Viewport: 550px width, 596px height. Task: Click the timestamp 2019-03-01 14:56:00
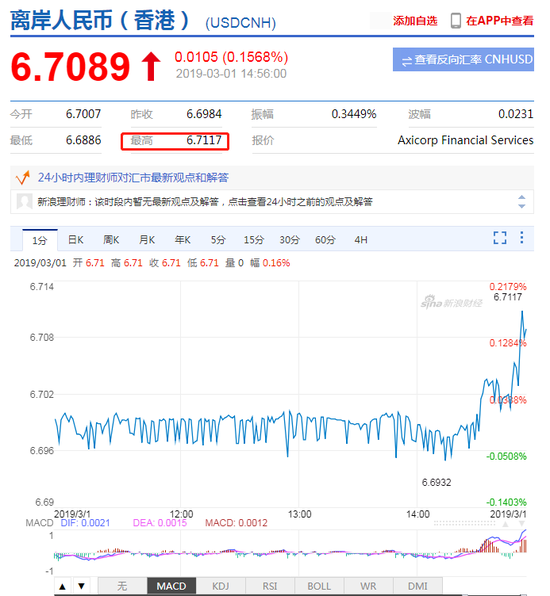(231, 74)
